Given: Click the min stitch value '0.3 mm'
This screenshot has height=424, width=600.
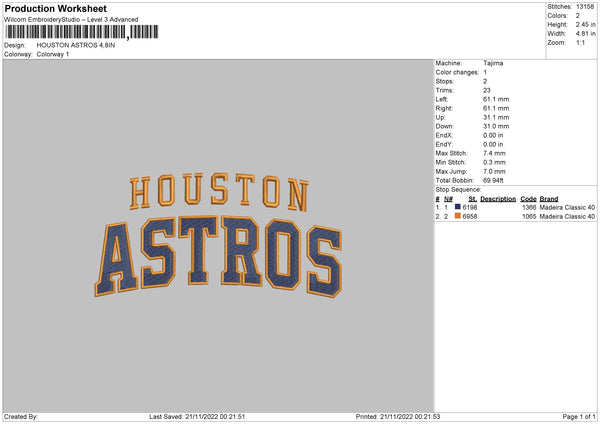Looking at the screenshot, I should click(494, 163).
